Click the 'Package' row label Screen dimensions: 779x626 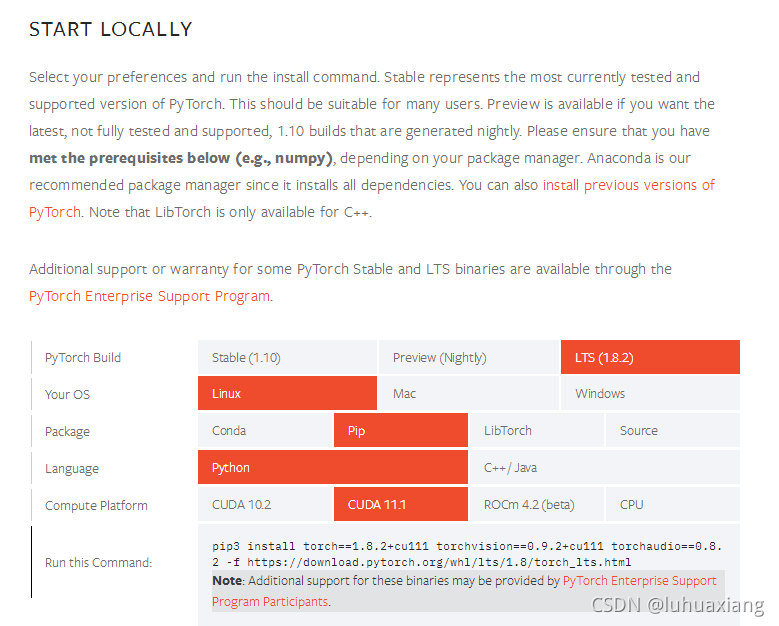pos(68,431)
